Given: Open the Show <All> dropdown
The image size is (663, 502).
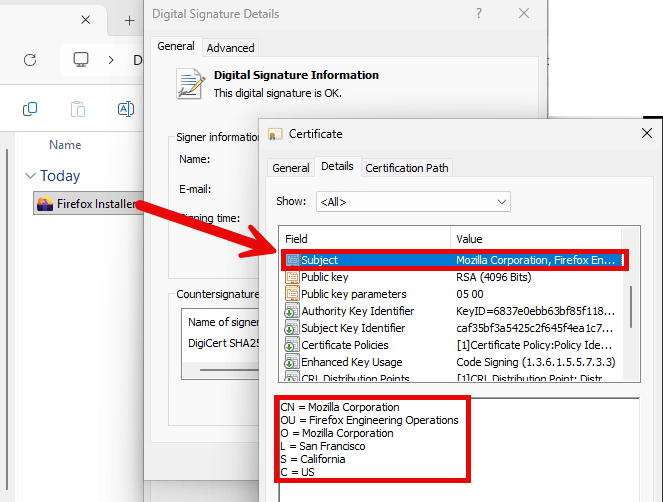Looking at the screenshot, I should 413,202.
